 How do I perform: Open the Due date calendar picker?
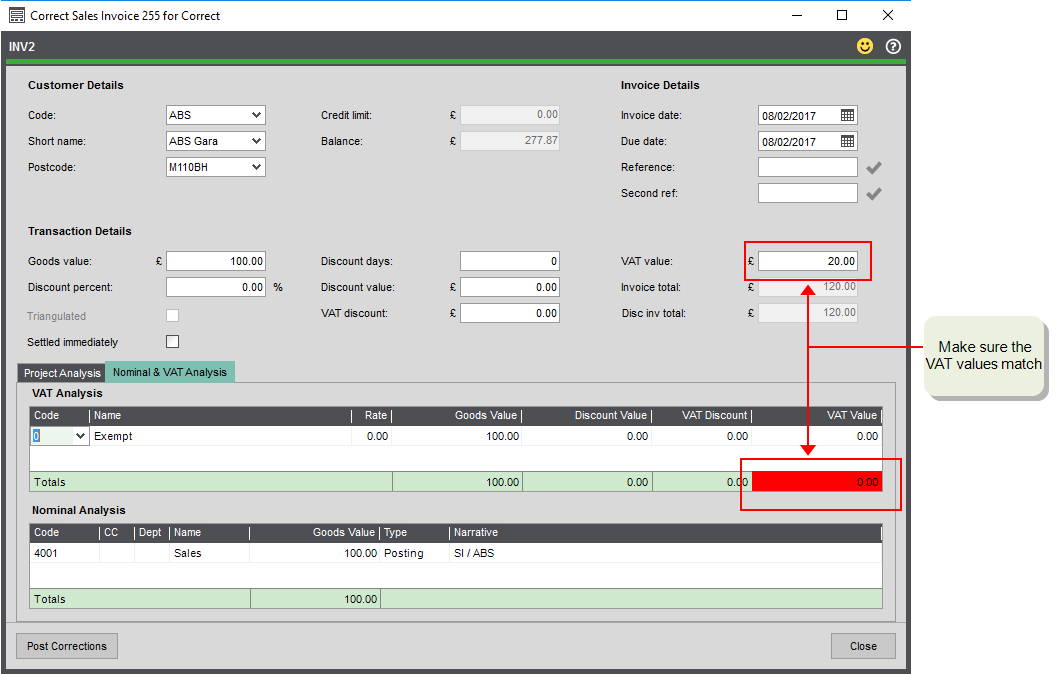(847, 141)
